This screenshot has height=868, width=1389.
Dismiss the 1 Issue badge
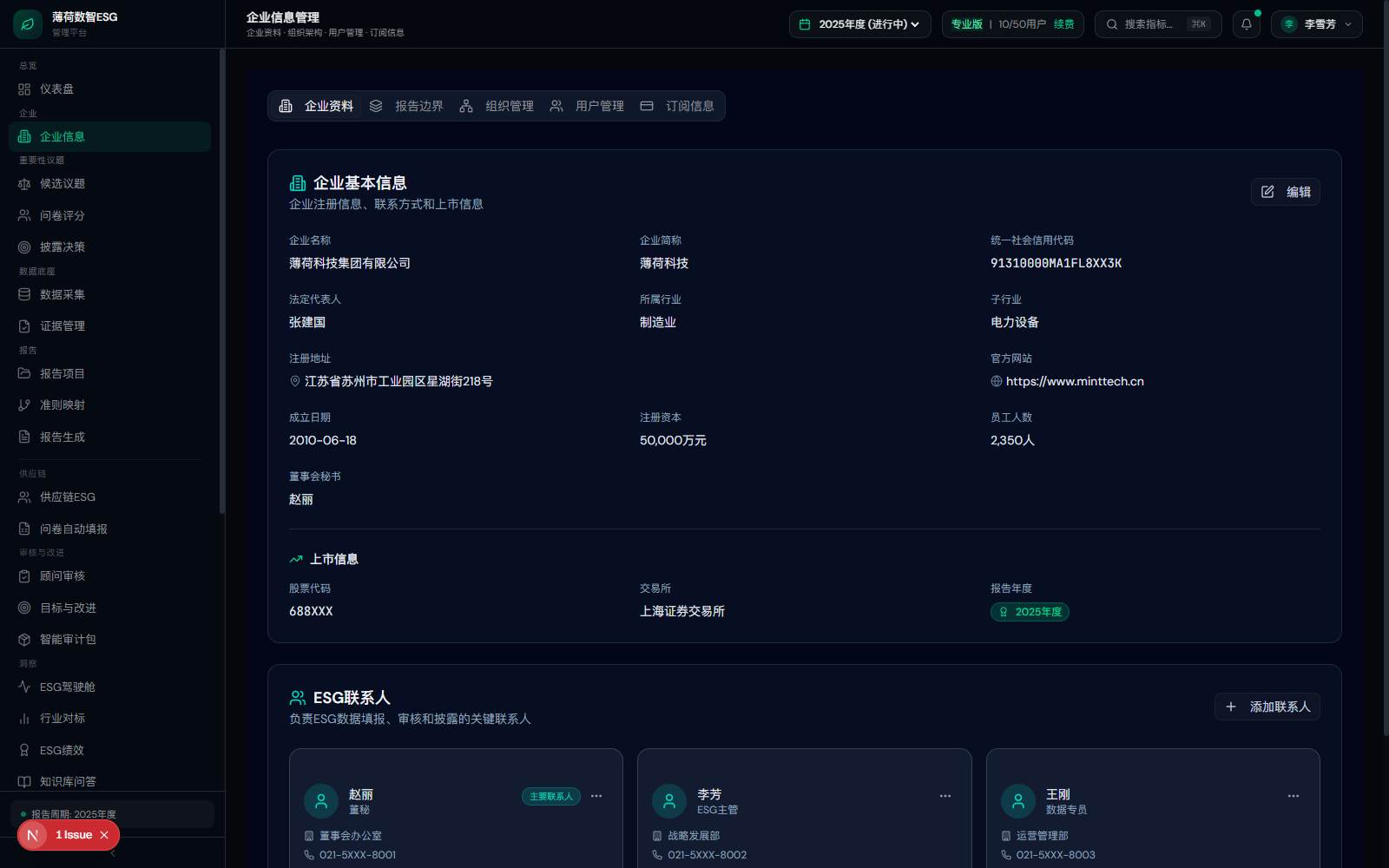point(104,835)
